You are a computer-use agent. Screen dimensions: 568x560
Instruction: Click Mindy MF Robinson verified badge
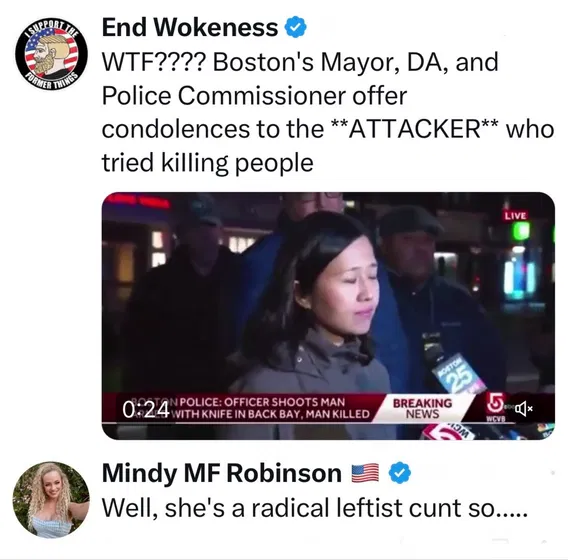tap(400, 473)
